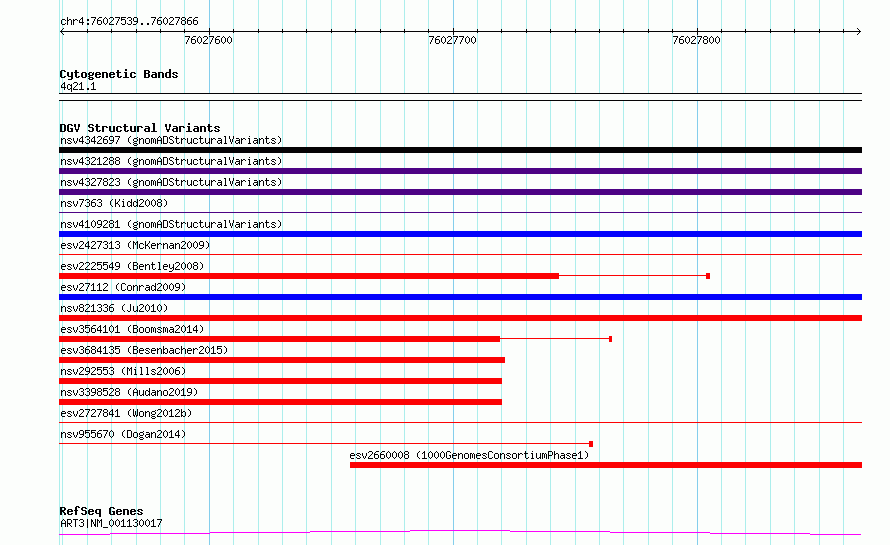Open the esv2660008 1000GenomesConsortiumPhase1 label
890x545 pixels.
click(469, 455)
